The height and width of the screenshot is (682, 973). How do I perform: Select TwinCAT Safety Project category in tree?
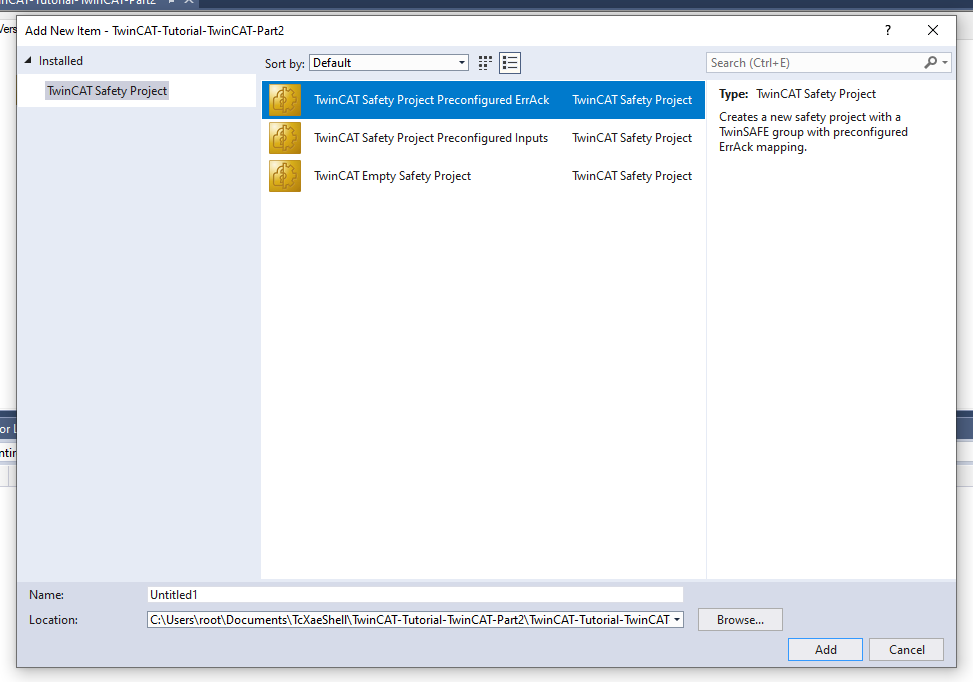pyautogui.click(x=107, y=91)
